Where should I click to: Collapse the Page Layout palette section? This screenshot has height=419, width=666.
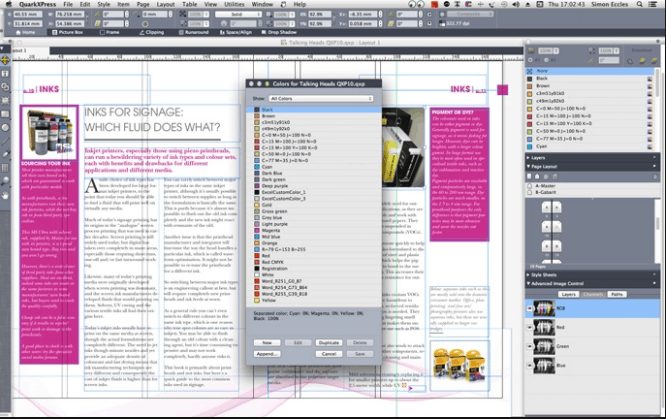click(x=528, y=166)
